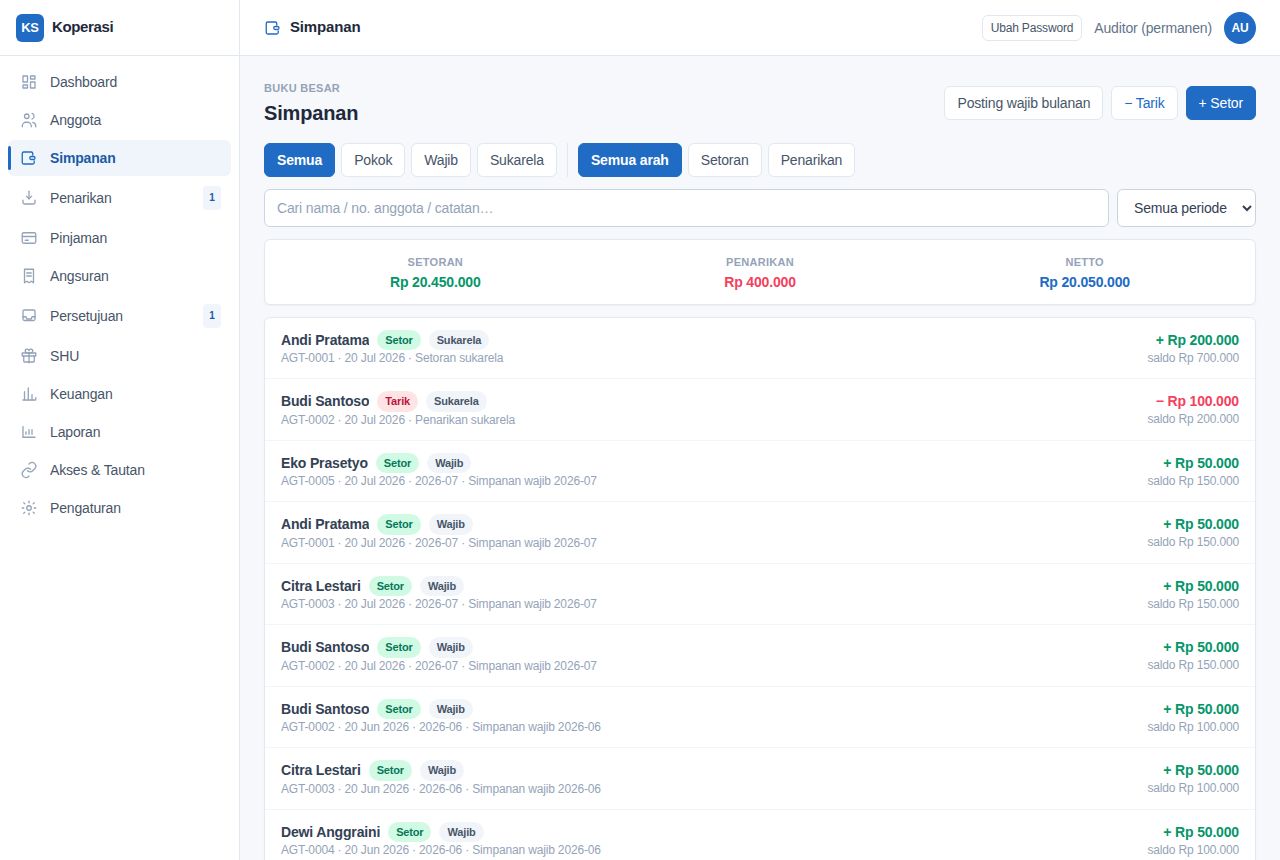Image resolution: width=1280 pixels, height=860 pixels.
Task: Filter by Pokok savings type
Action: click(x=373, y=160)
